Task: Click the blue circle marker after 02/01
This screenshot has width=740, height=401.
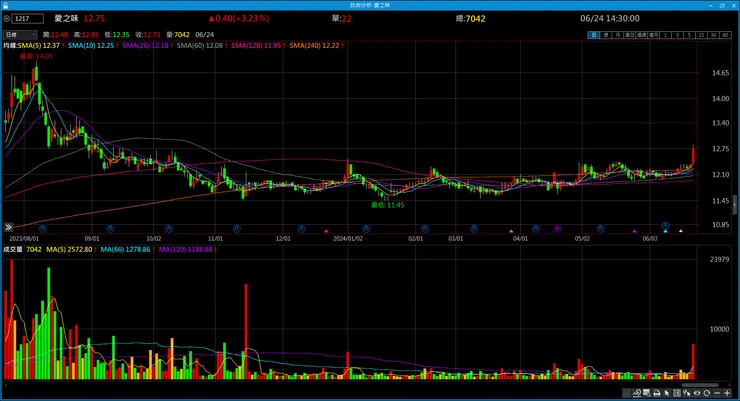Action: coord(425,228)
